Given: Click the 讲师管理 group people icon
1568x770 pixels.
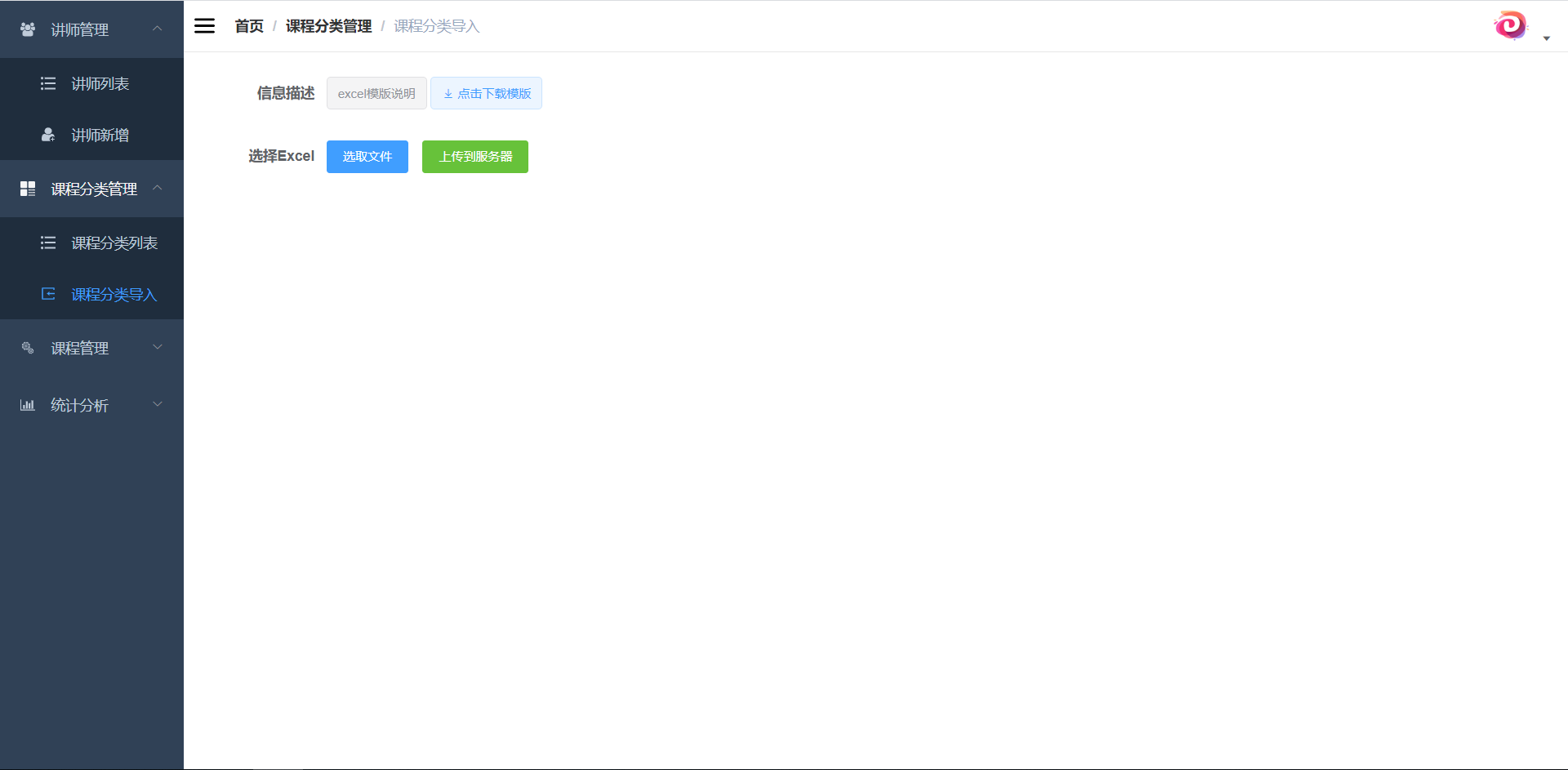Looking at the screenshot, I should point(28,29).
